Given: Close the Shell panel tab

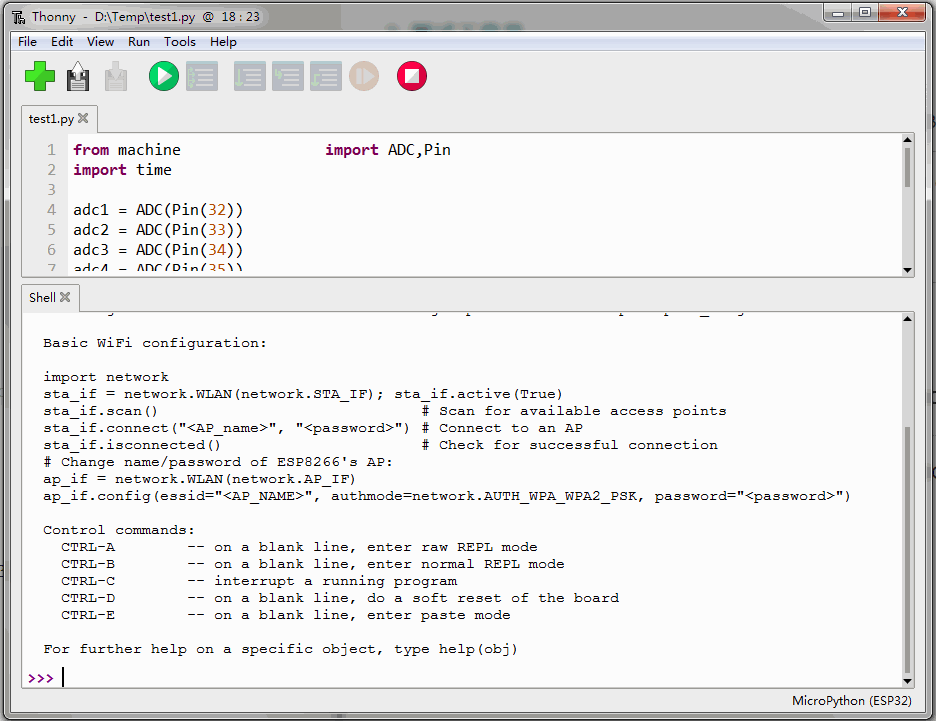Looking at the screenshot, I should tap(65, 297).
